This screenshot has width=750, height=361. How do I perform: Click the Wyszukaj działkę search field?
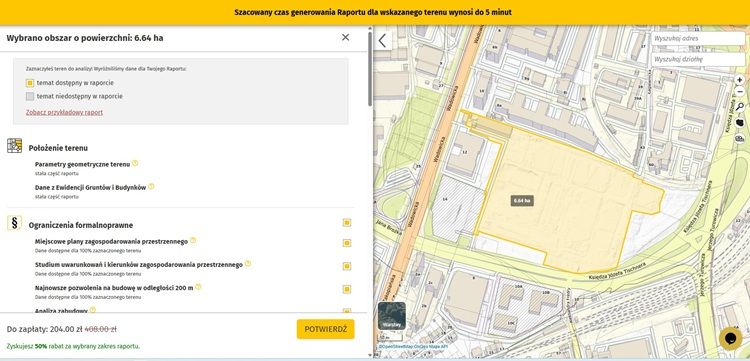(x=698, y=59)
